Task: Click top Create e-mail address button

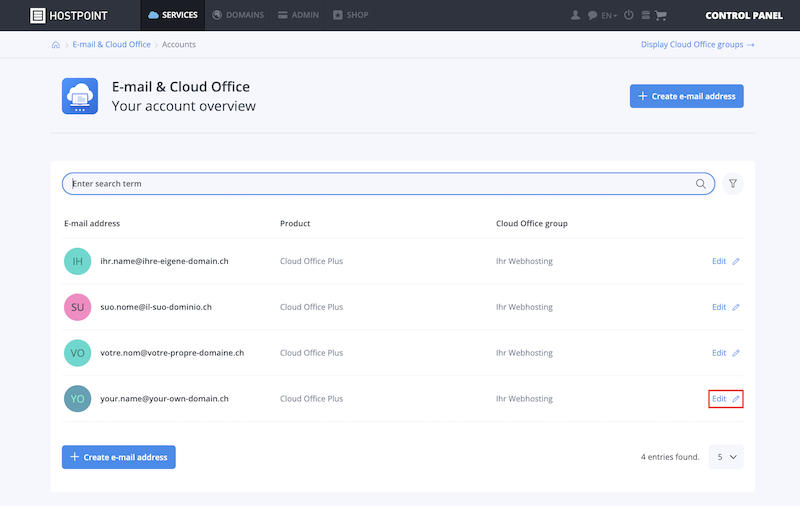Action: [x=686, y=96]
